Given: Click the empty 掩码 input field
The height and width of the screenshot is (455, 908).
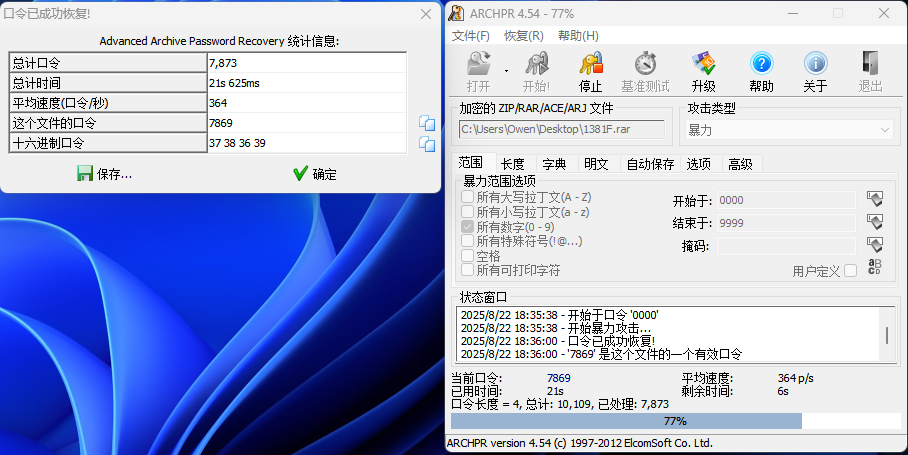Looking at the screenshot, I should coord(786,246).
